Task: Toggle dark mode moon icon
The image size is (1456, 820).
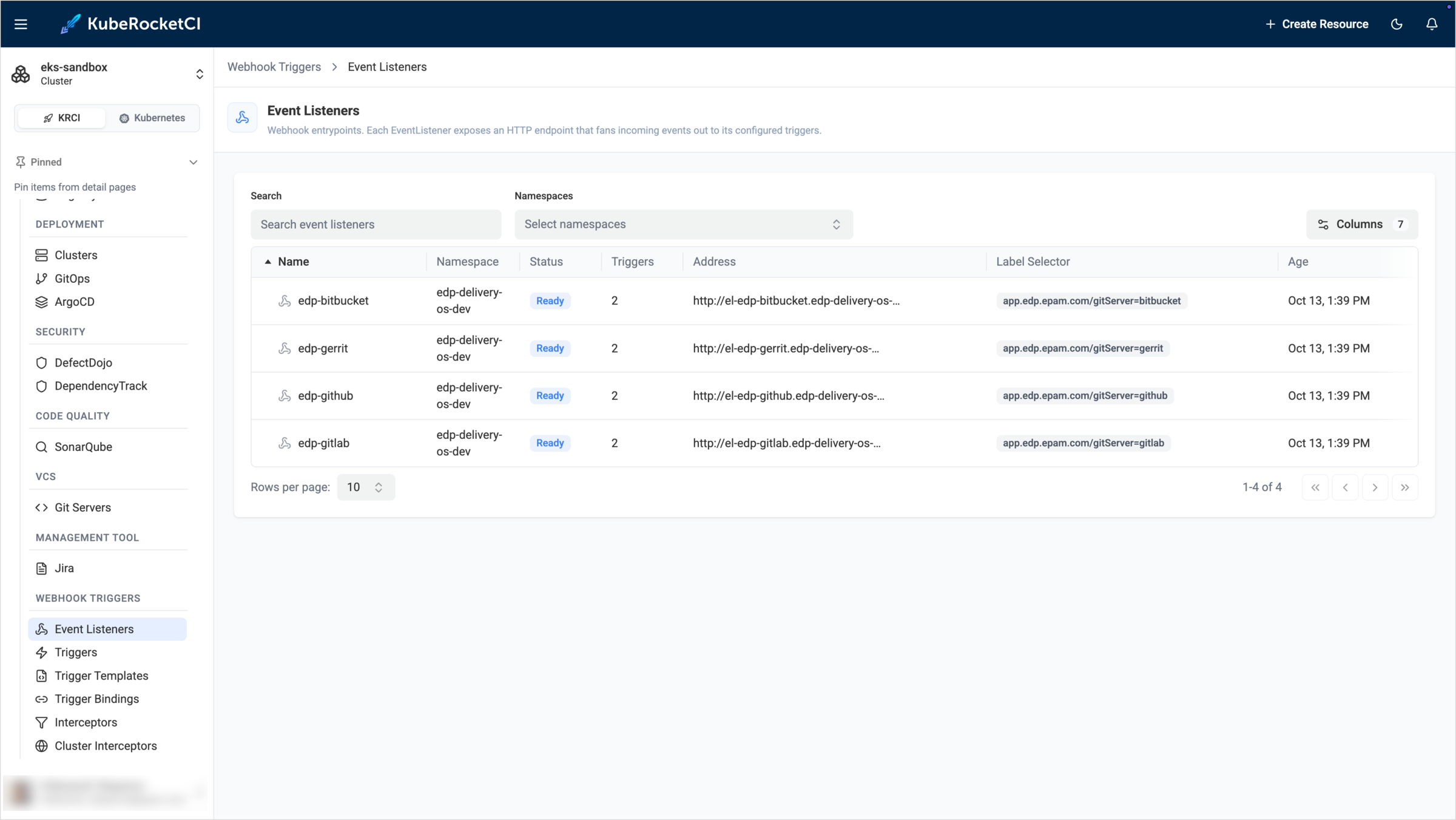Action: coord(1397,24)
